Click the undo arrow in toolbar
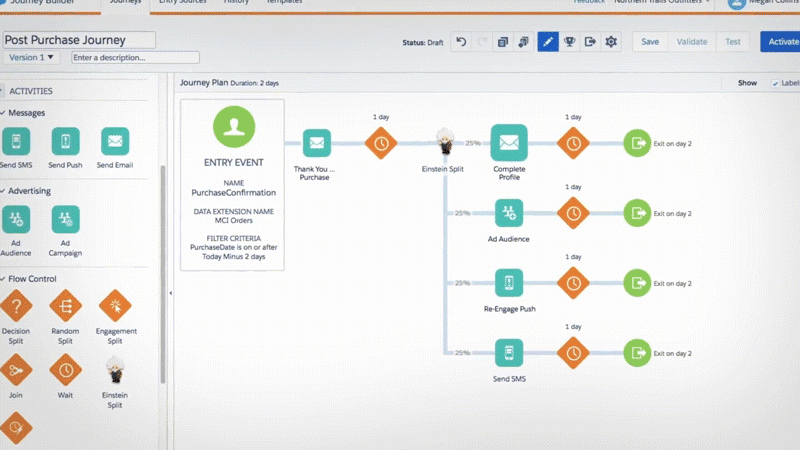800x450 pixels. point(460,42)
